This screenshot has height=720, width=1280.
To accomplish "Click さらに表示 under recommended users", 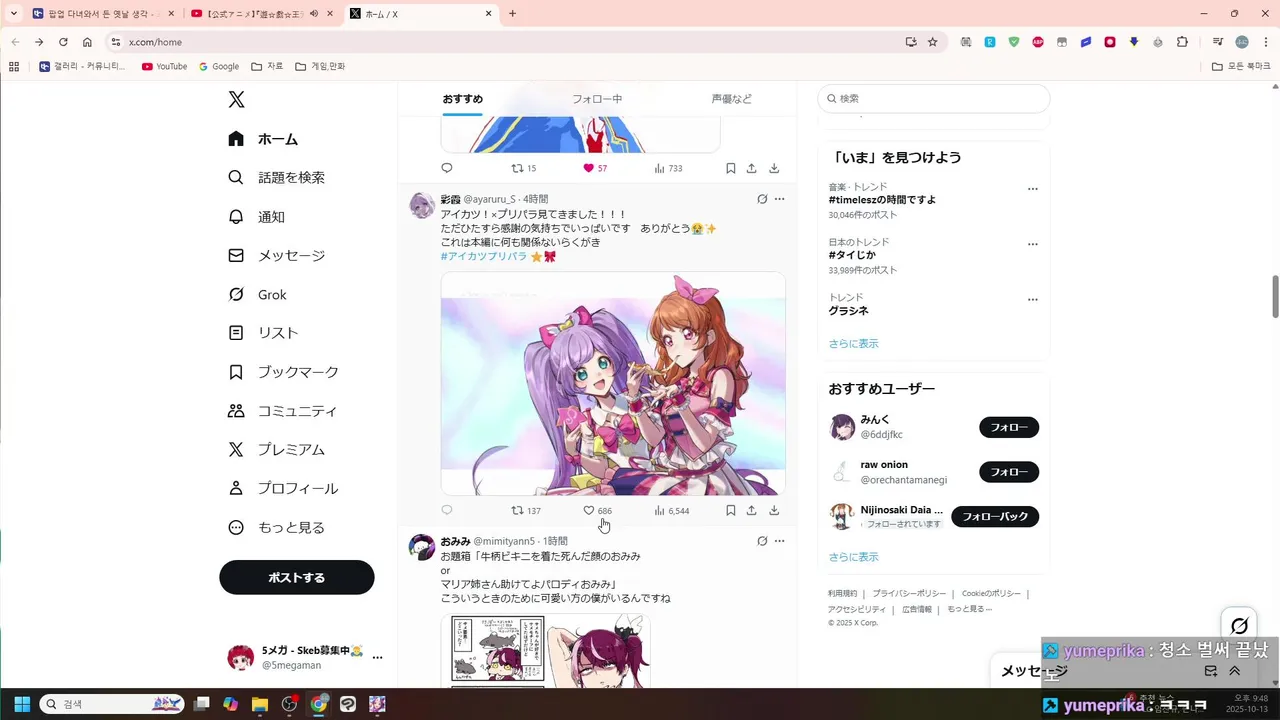I will click(853, 557).
